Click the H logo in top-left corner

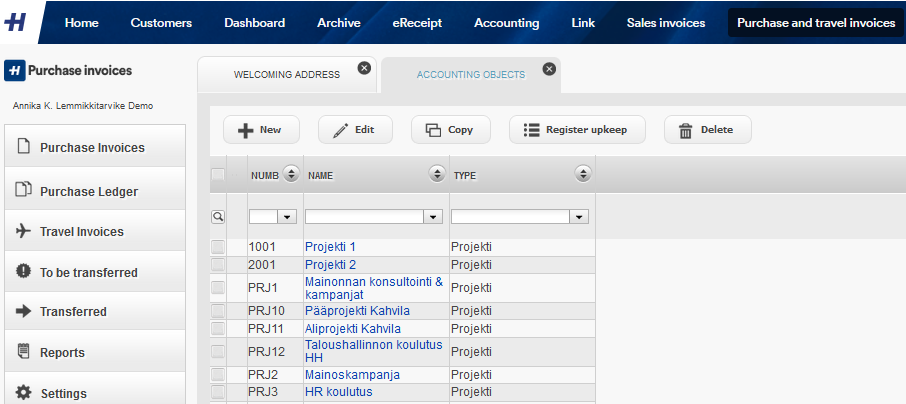(16, 23)
